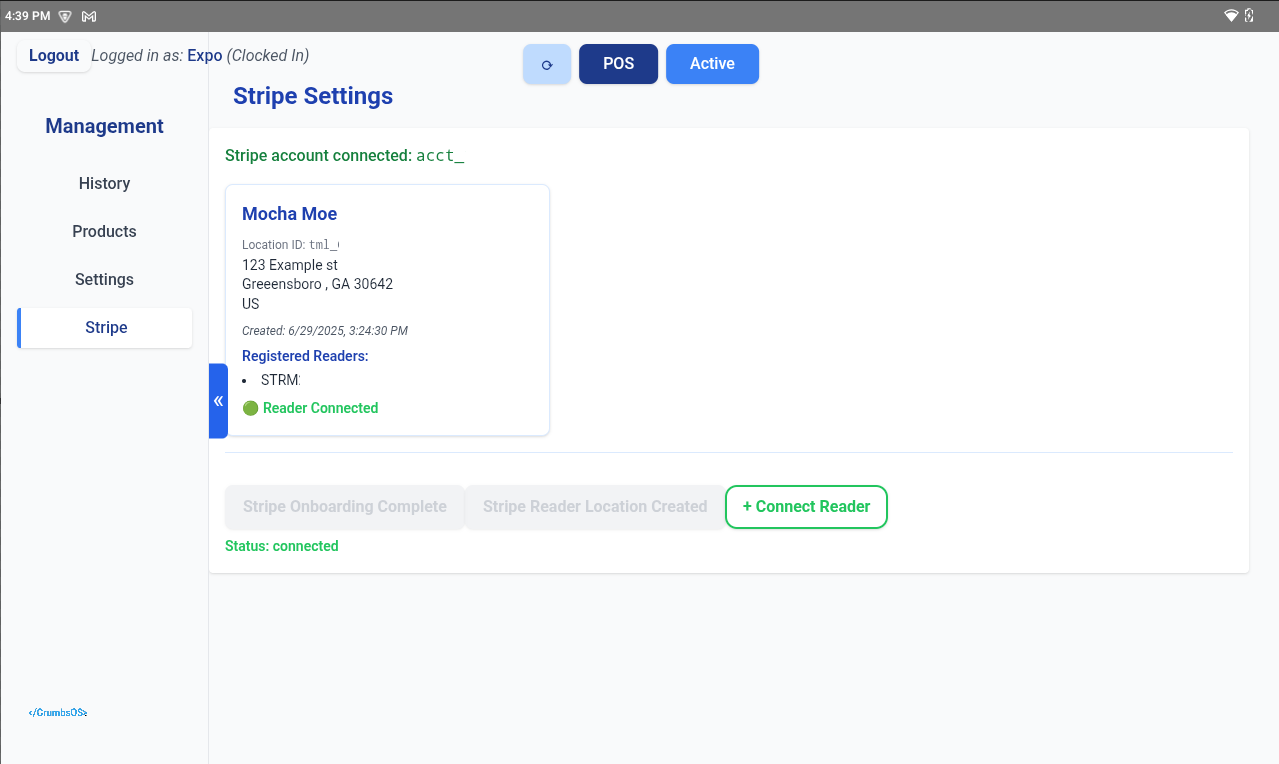Screen dimensions: 1279x764
Task: Collapse the sidebar with the double-chevron handle
Action: [218, 401]
